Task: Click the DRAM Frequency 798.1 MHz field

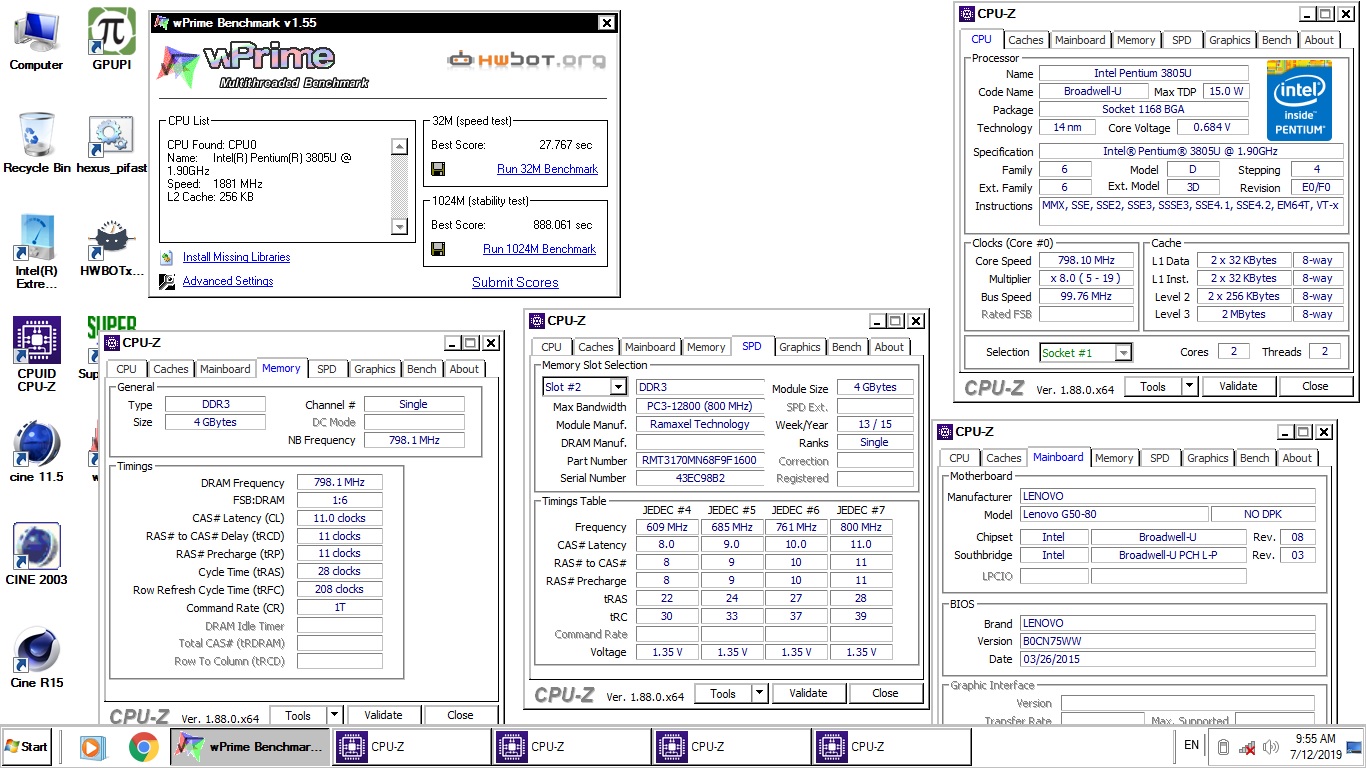Action: coord(339,482)
